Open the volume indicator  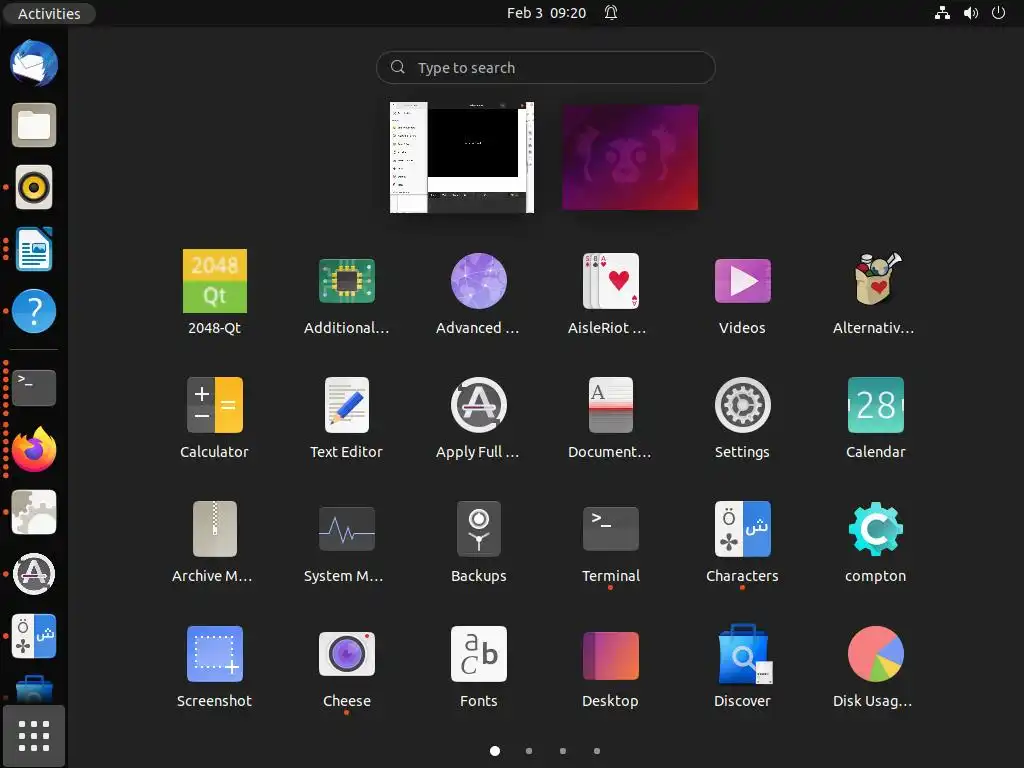click(970, 13)
